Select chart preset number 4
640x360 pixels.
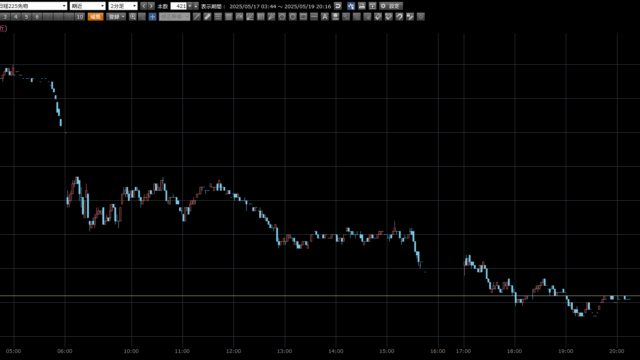[x=16, y=17]
